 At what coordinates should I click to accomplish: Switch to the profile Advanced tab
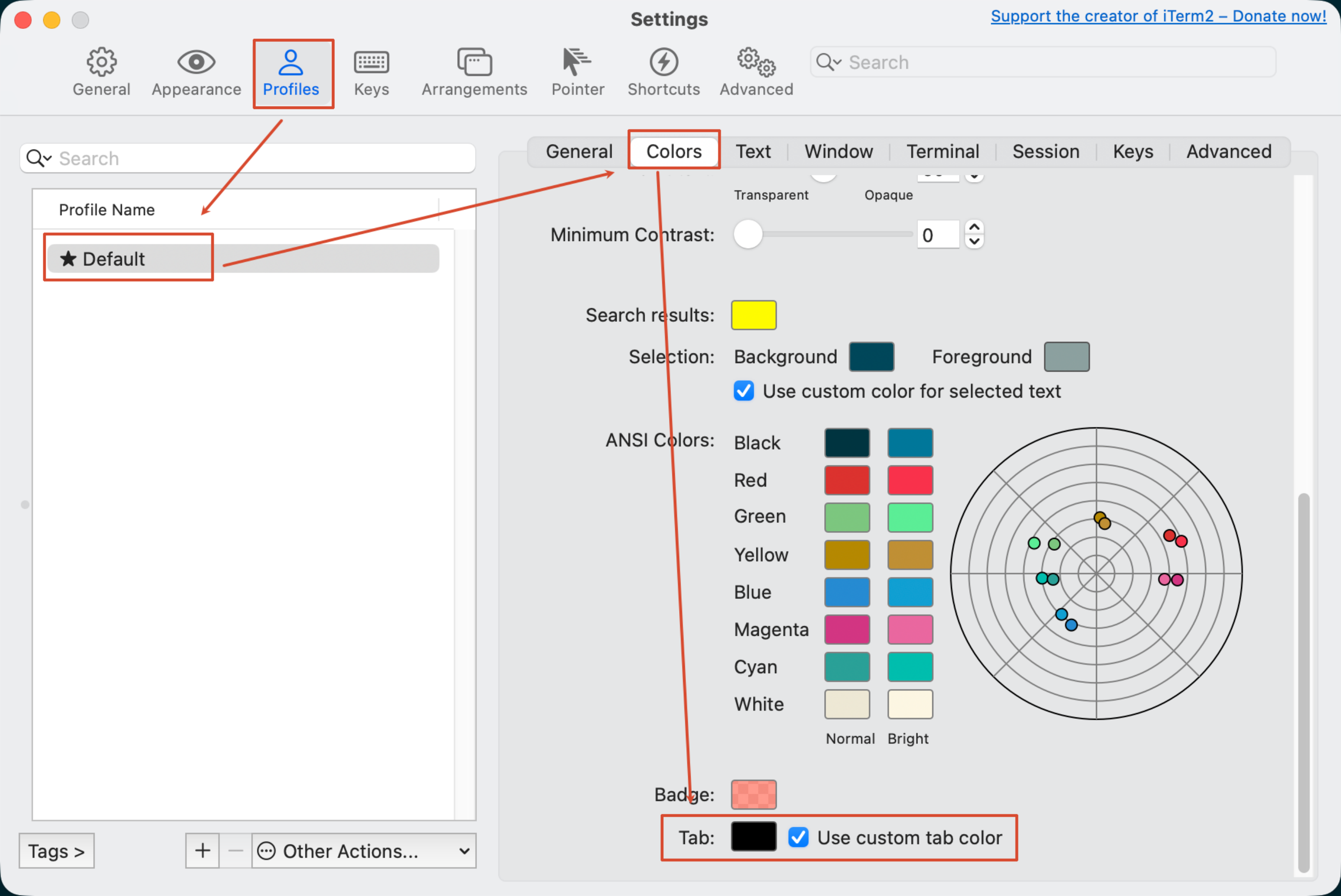click(x=1229, y=151)
